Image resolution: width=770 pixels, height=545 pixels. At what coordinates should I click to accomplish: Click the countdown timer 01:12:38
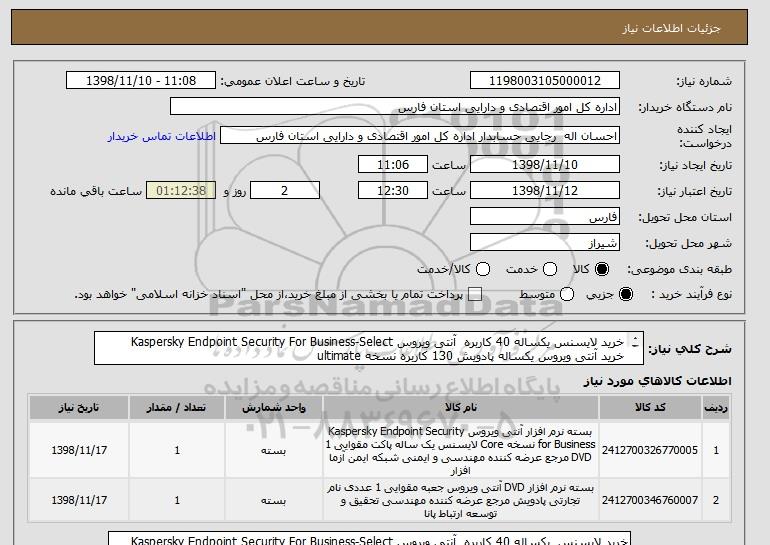tap(181, 191)
